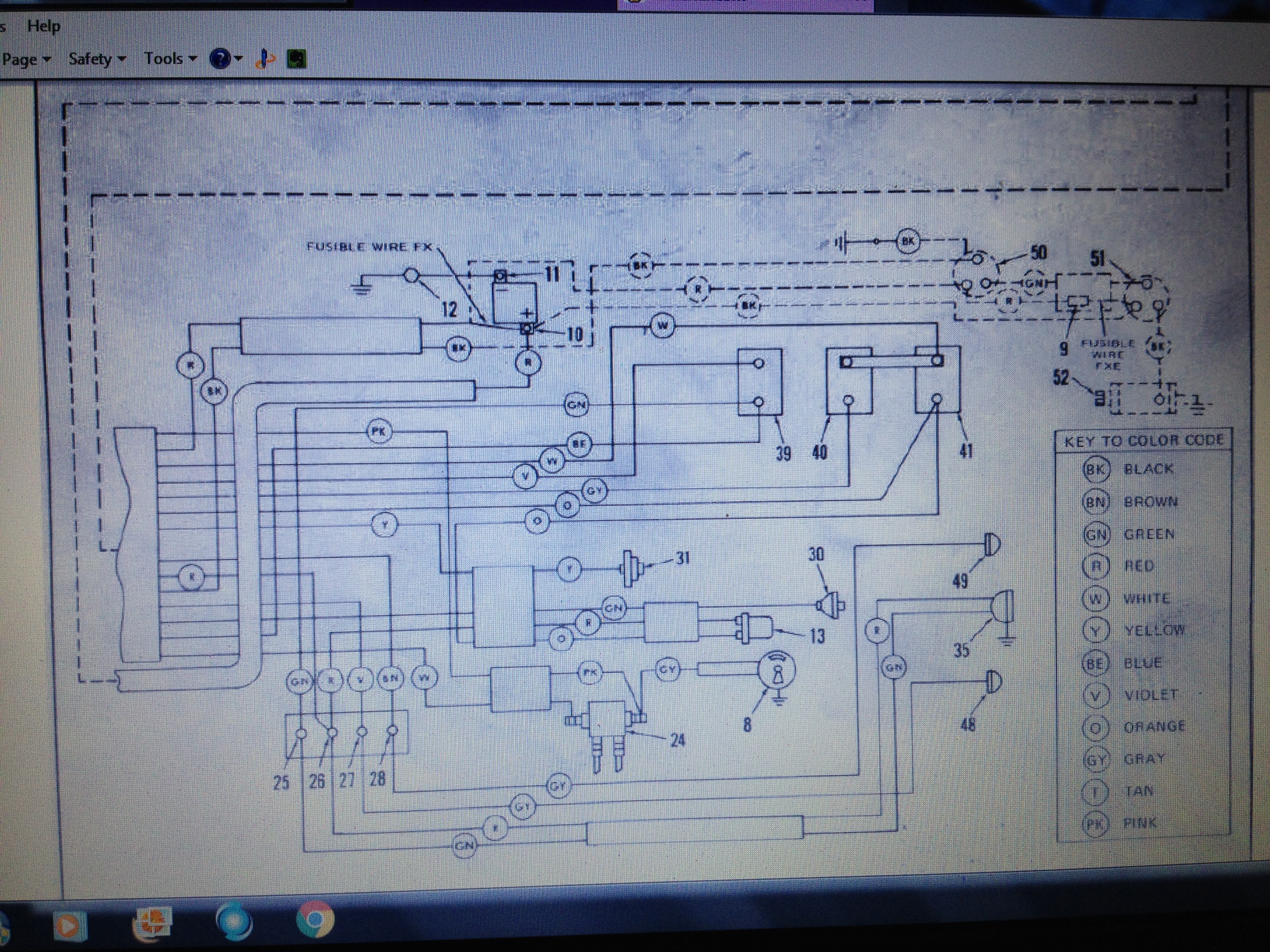1270x952 pixels.
Task: Click the 'PINK' legend entry
Action: [1140, 823]
